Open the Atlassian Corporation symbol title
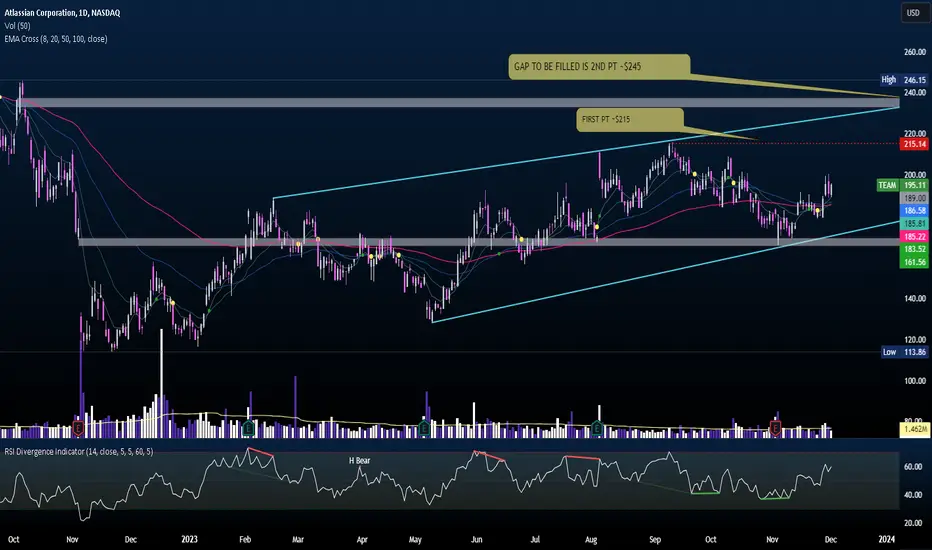 tap(62, 12)
